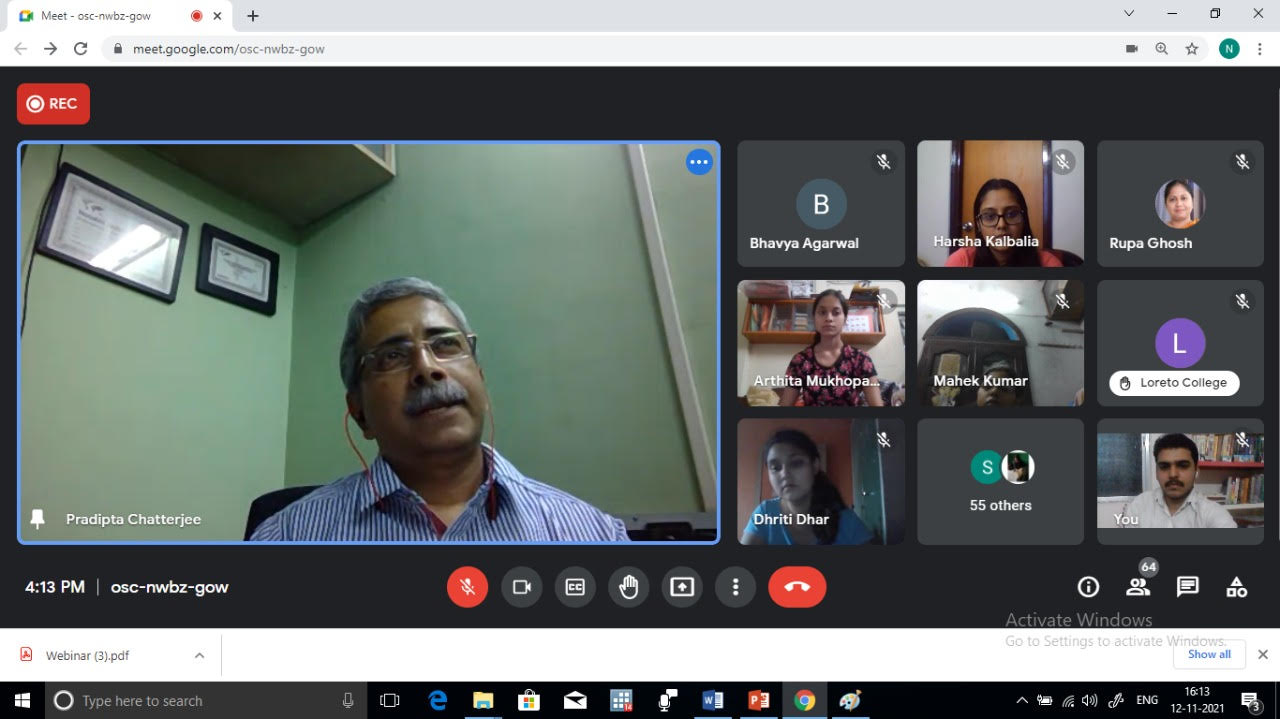Click the Present now screen-share icon

point(682,587)
